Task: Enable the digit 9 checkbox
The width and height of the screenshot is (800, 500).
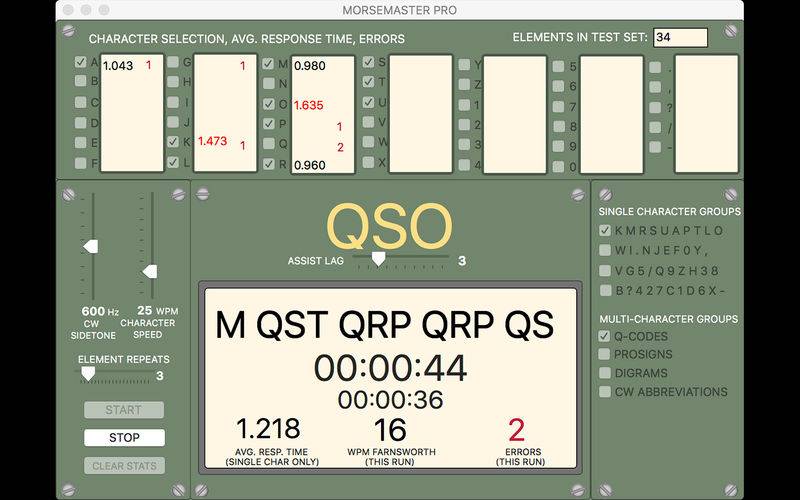Action: 559,146
